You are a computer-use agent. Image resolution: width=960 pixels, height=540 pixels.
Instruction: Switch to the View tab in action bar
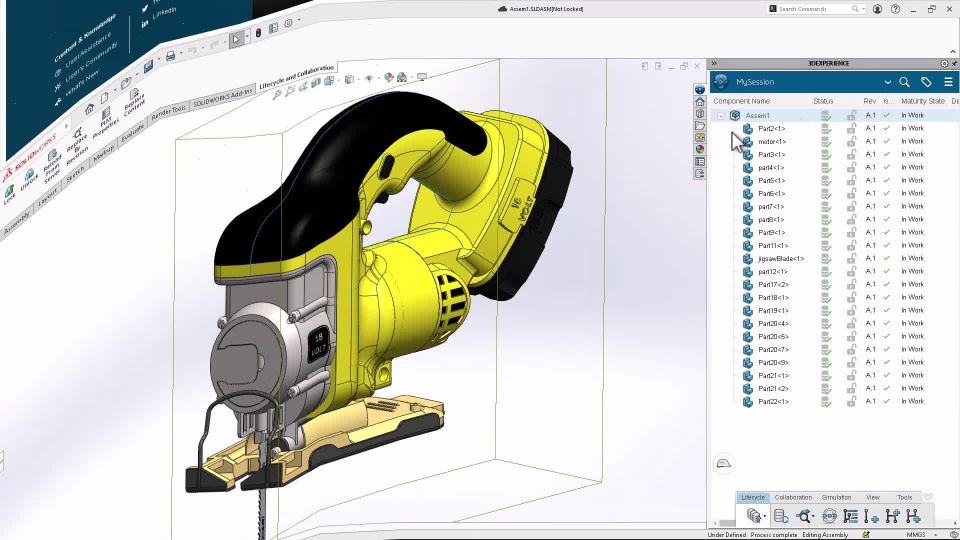[872, 497]
